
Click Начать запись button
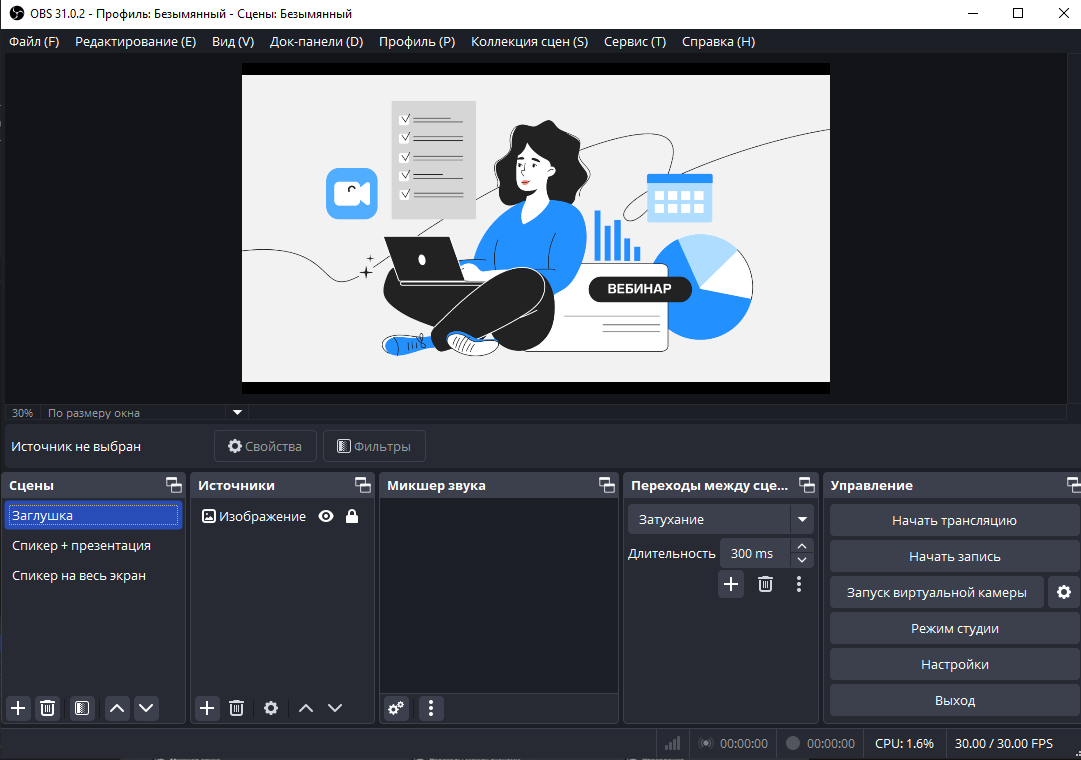[954, 556]
